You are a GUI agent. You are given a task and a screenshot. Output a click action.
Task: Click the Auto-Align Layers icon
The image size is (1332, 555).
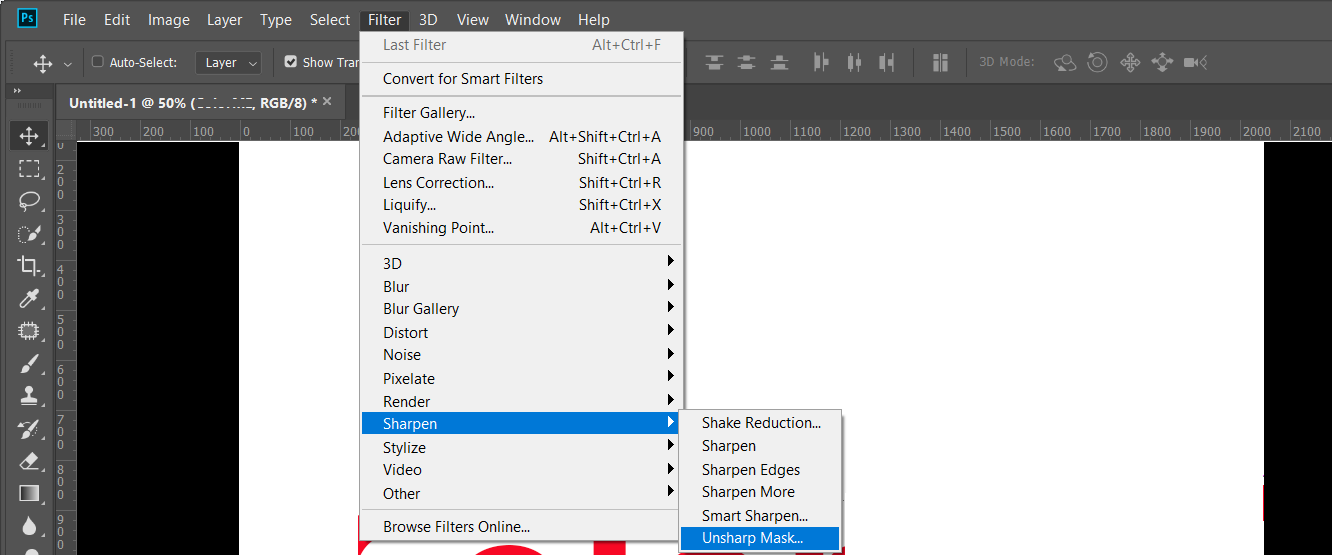tap(940, 62)
